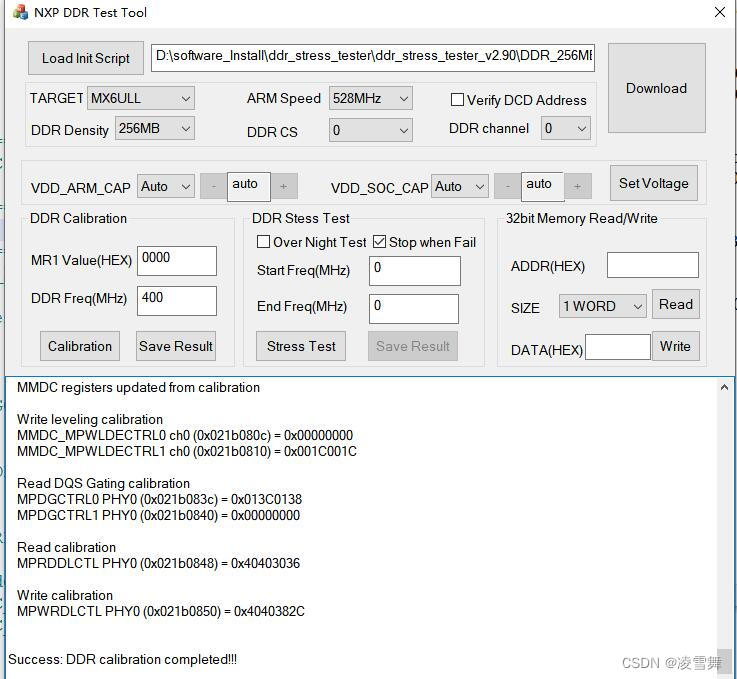737x679 pixels.
Task: Click the VDD_SOC_CAP minus stepper button
Action: (507, 187)
